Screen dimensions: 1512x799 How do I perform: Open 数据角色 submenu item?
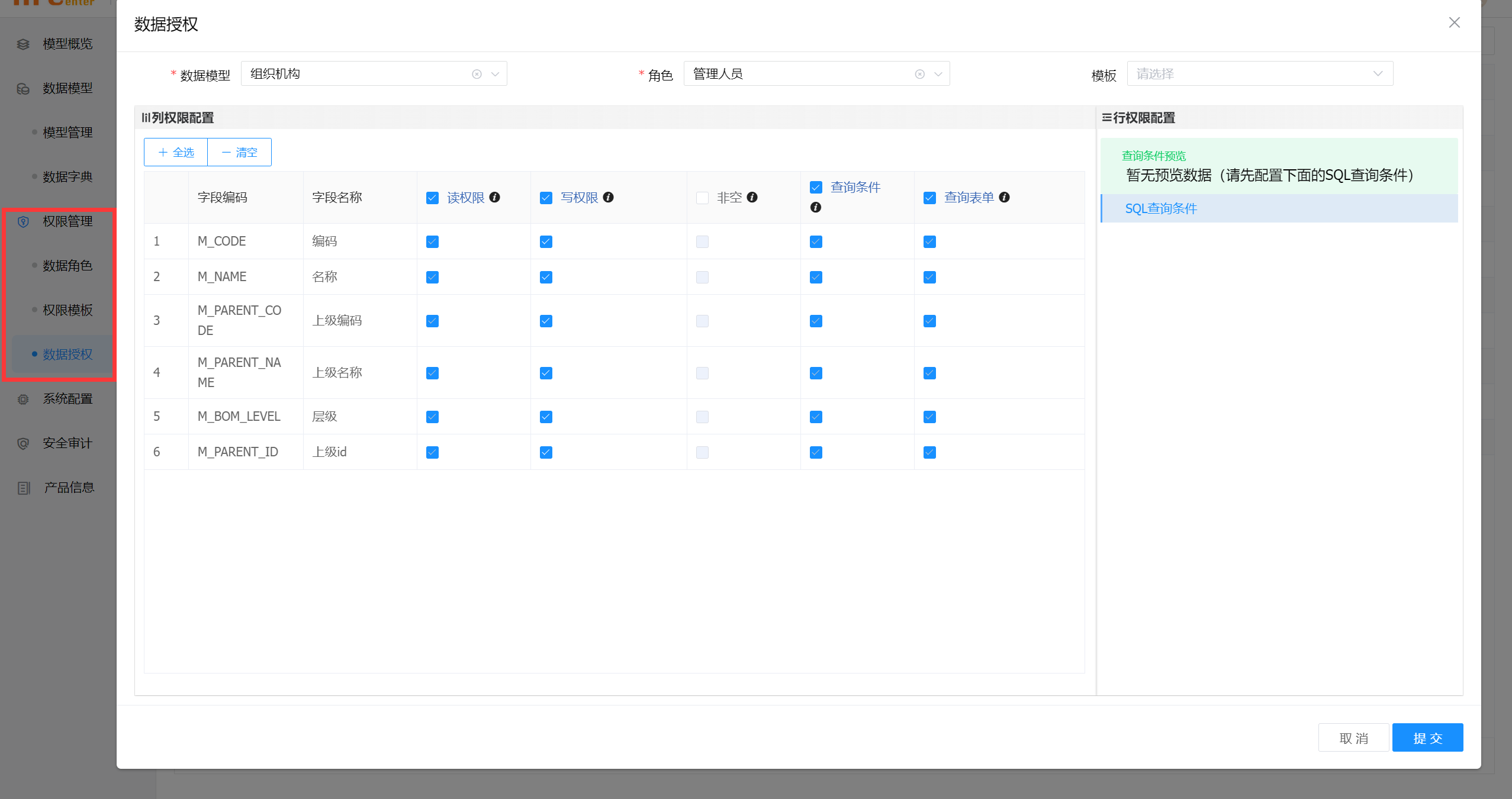[x=67, y=266]
